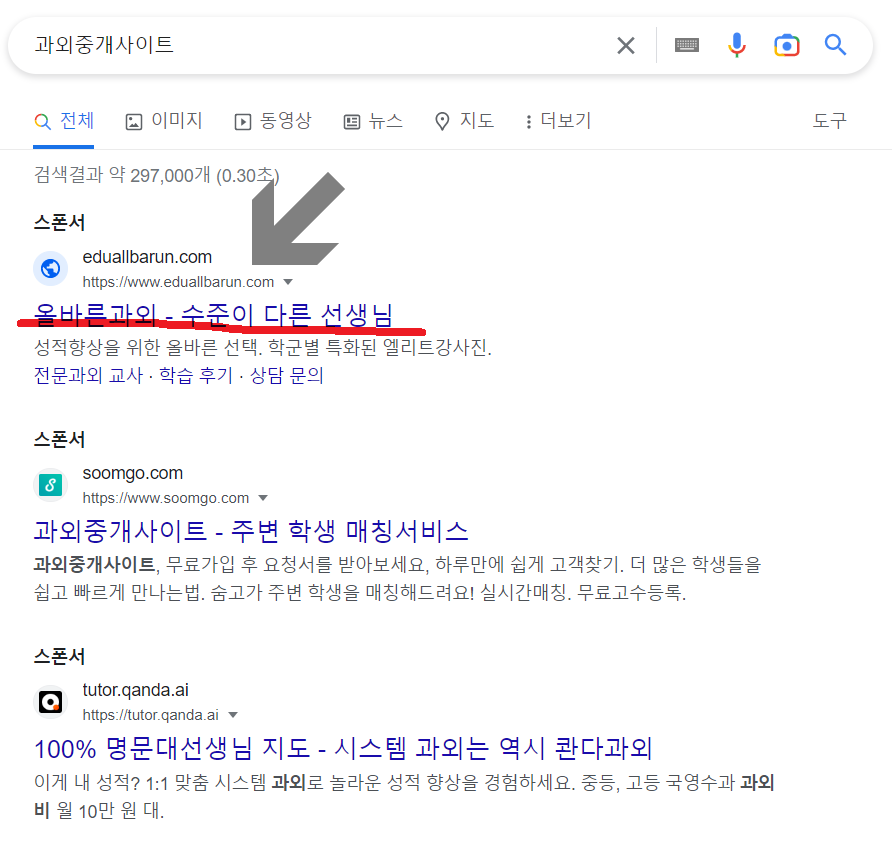Open the 더보기 search categories menu

pos(556,120)
